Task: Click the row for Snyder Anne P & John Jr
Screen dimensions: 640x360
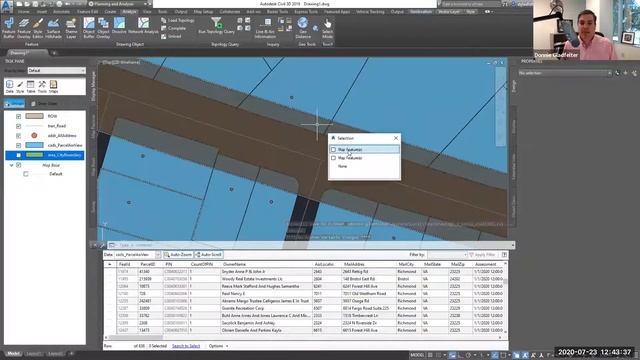Action: pos(304,271)
